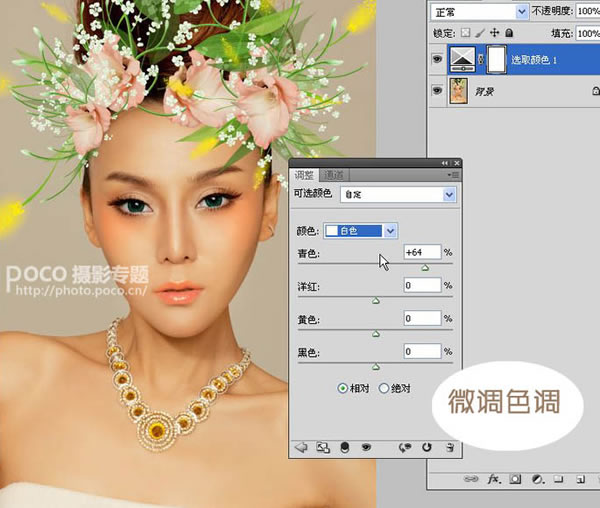Open Adjustments panel flyout menu
Viewport: 600px width, 508px height.
[453, 175]
